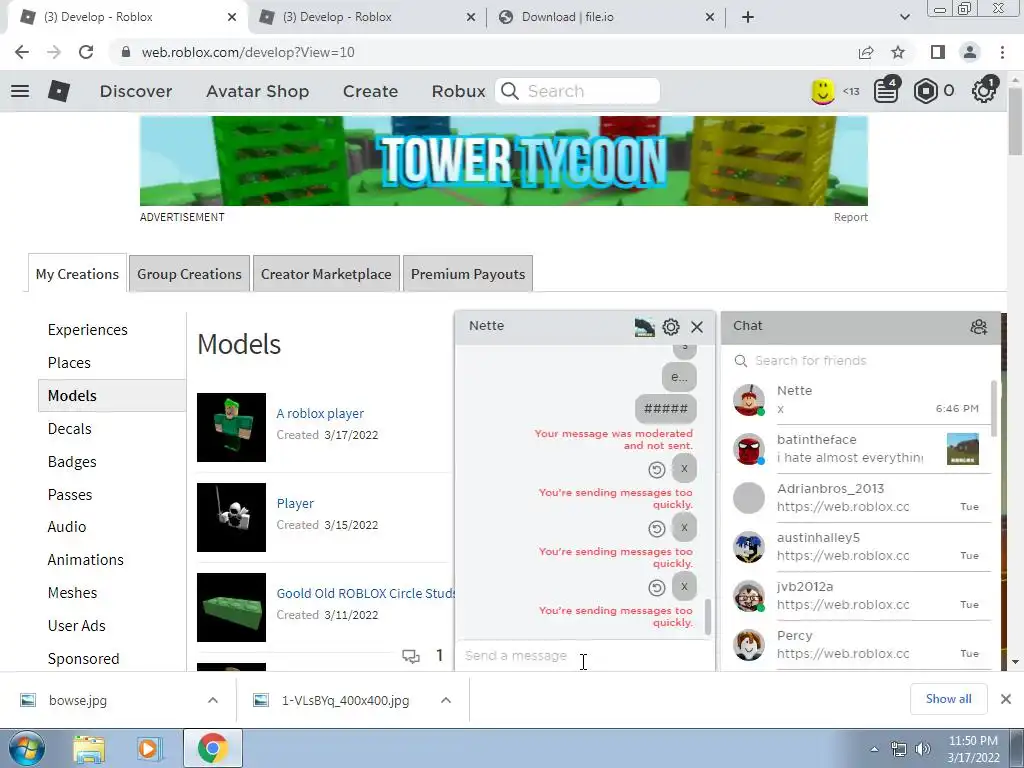
Task: Click the Nette chat messages scrollbar
Action: coord(707,616)
